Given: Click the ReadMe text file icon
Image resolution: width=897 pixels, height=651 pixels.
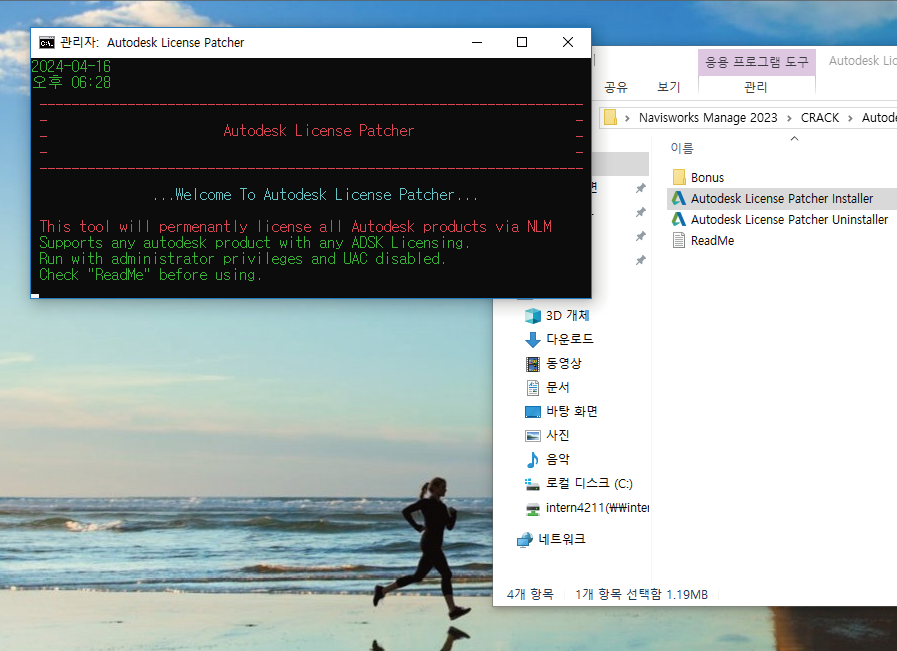Looking at the screenshot, I should [x=679, y=241].
